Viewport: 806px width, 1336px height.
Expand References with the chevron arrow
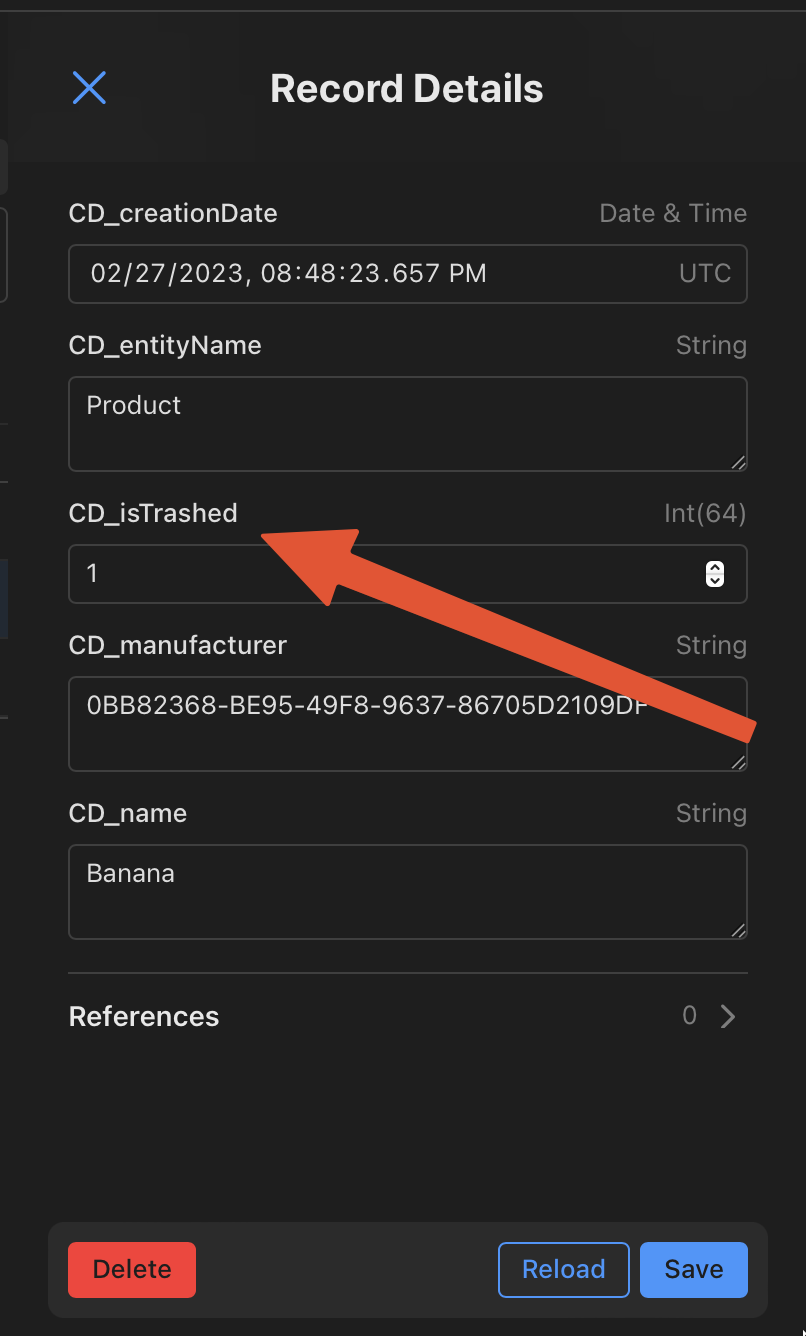click(728, 1016)
